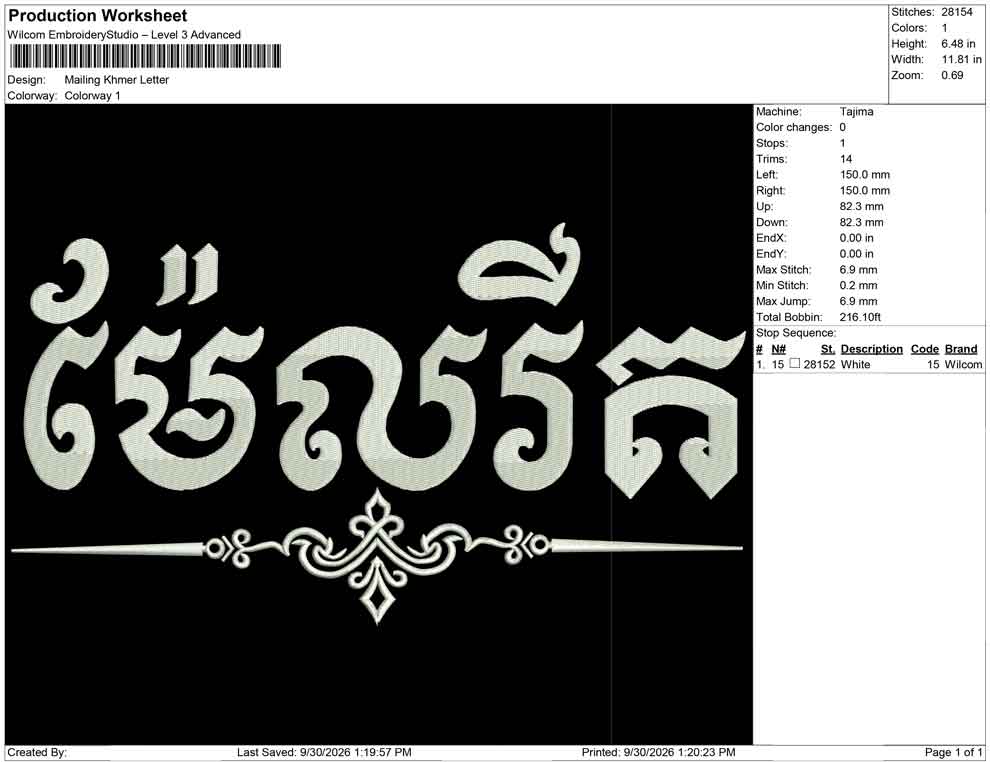Click the Total Bobbin value '216.10ft'
The image size is (990, 762).
pyautogui.click(x=860, y=317)
